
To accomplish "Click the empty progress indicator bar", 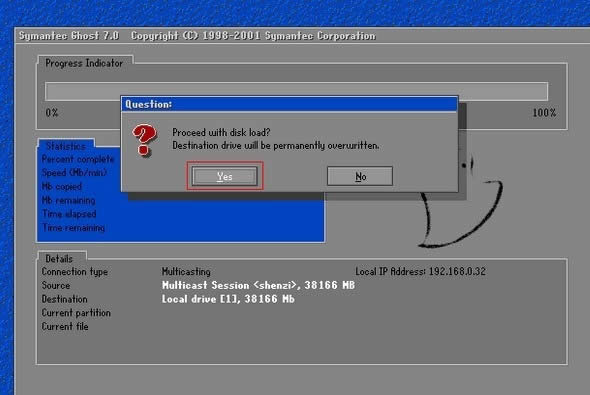I will pos(296,91).
